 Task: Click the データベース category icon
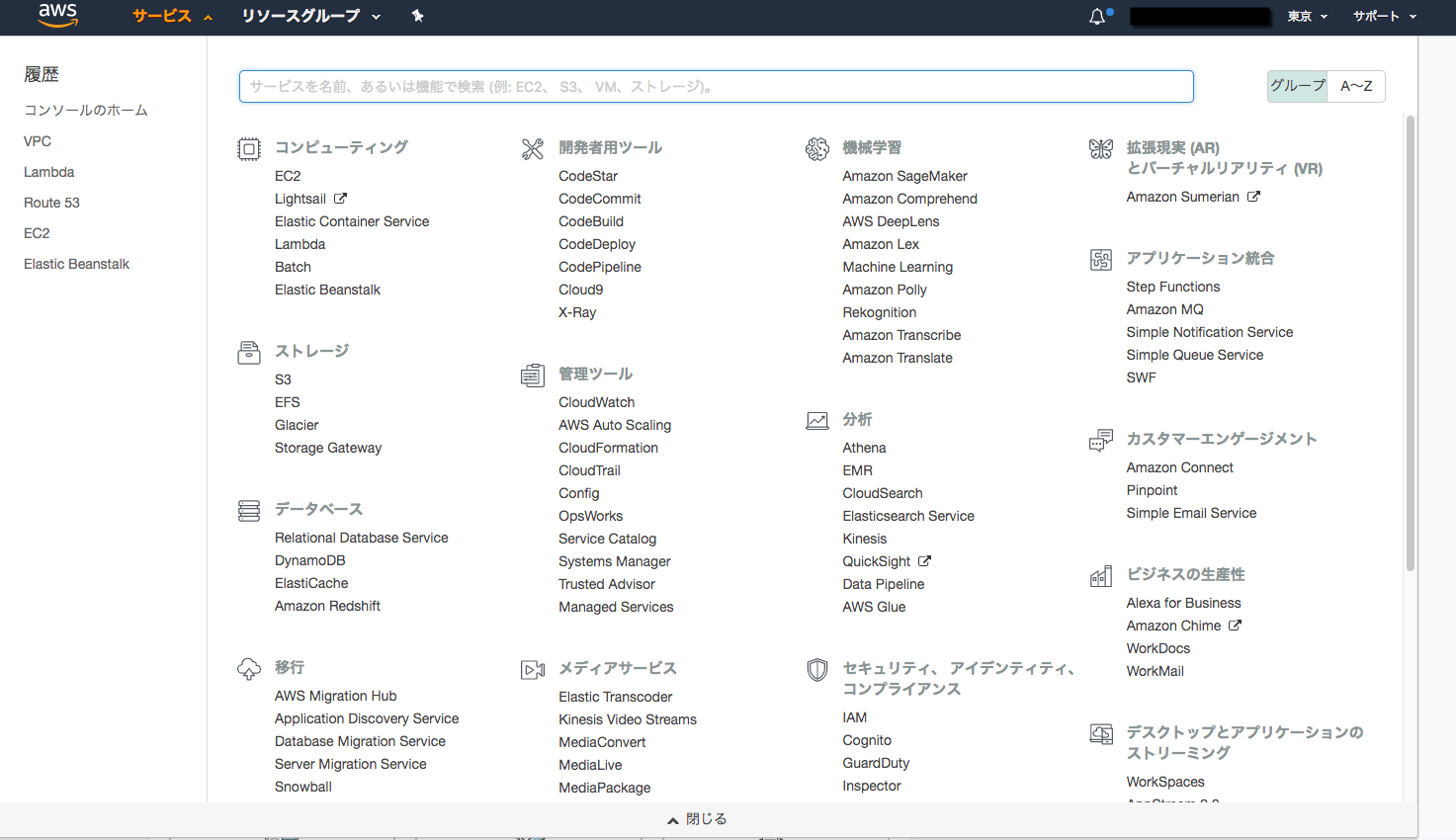(249, 511)
